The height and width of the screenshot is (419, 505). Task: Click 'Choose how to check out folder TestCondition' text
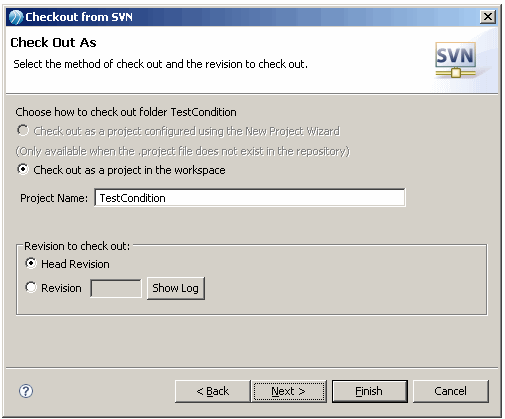click(126, 112)
